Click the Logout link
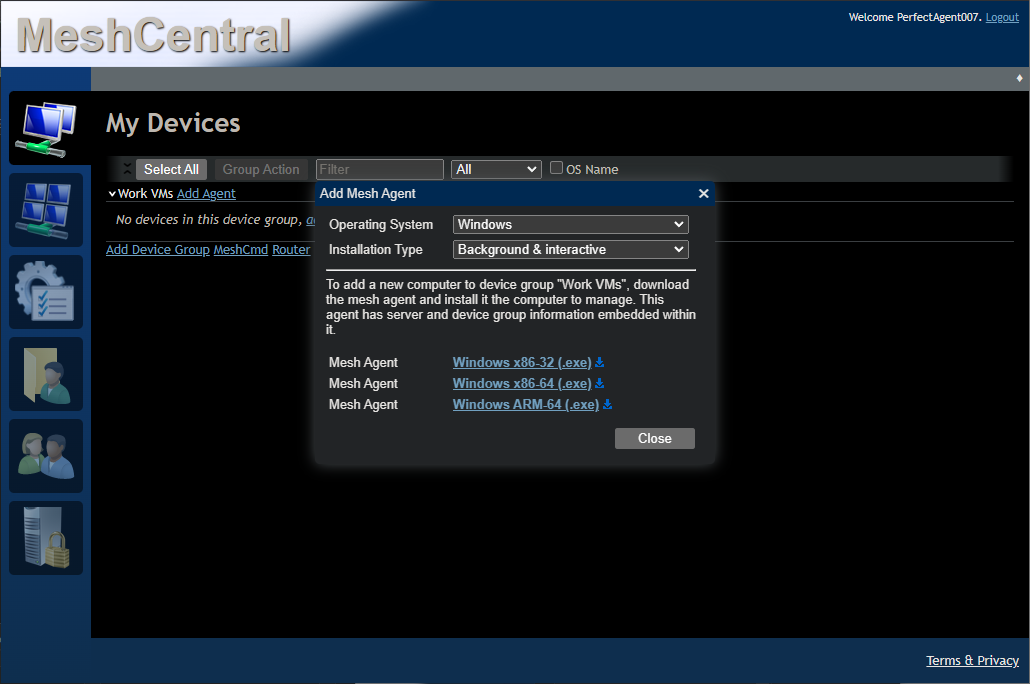The width and height of the screenshot is (1030, 684). 1002,17
